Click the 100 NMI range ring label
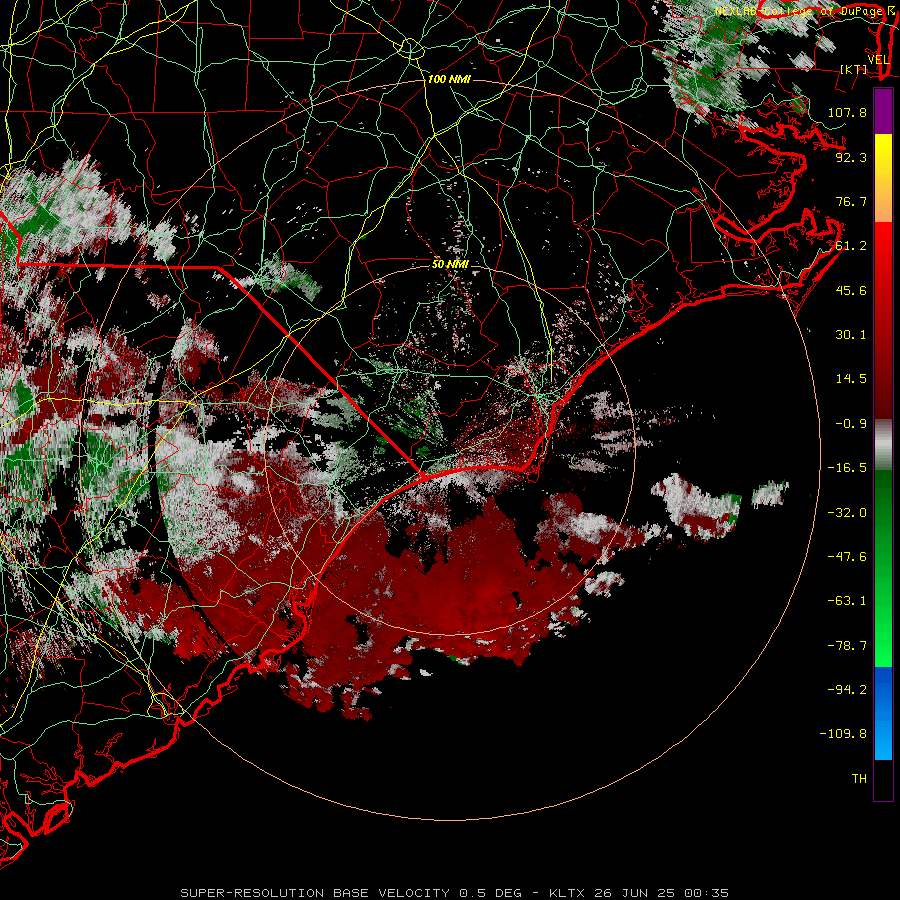 point(449,79)
